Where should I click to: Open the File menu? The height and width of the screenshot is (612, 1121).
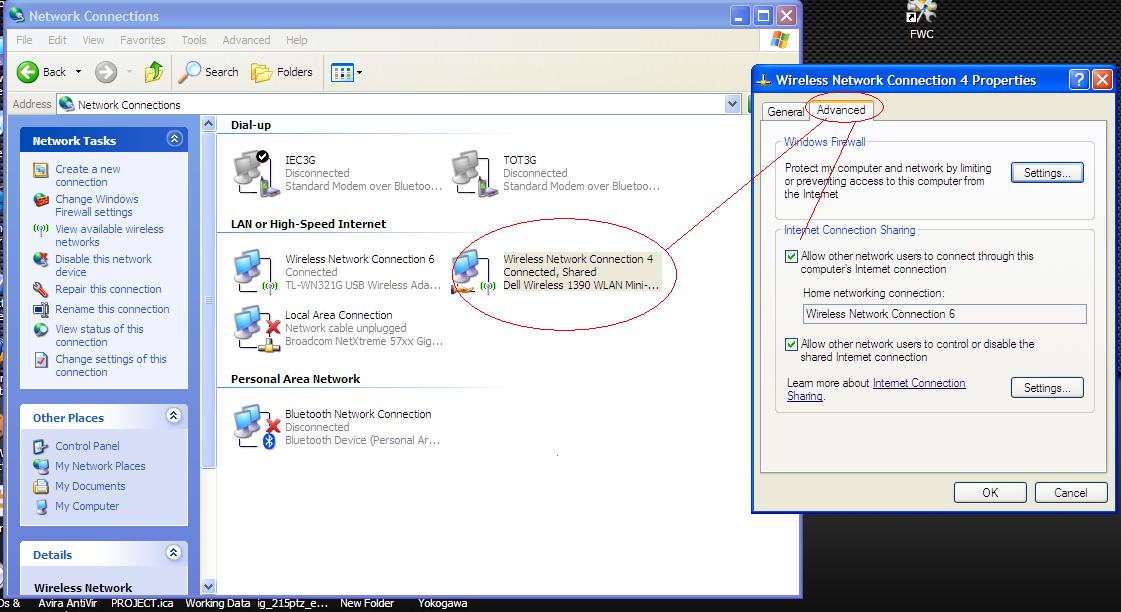tap(24, 40)
